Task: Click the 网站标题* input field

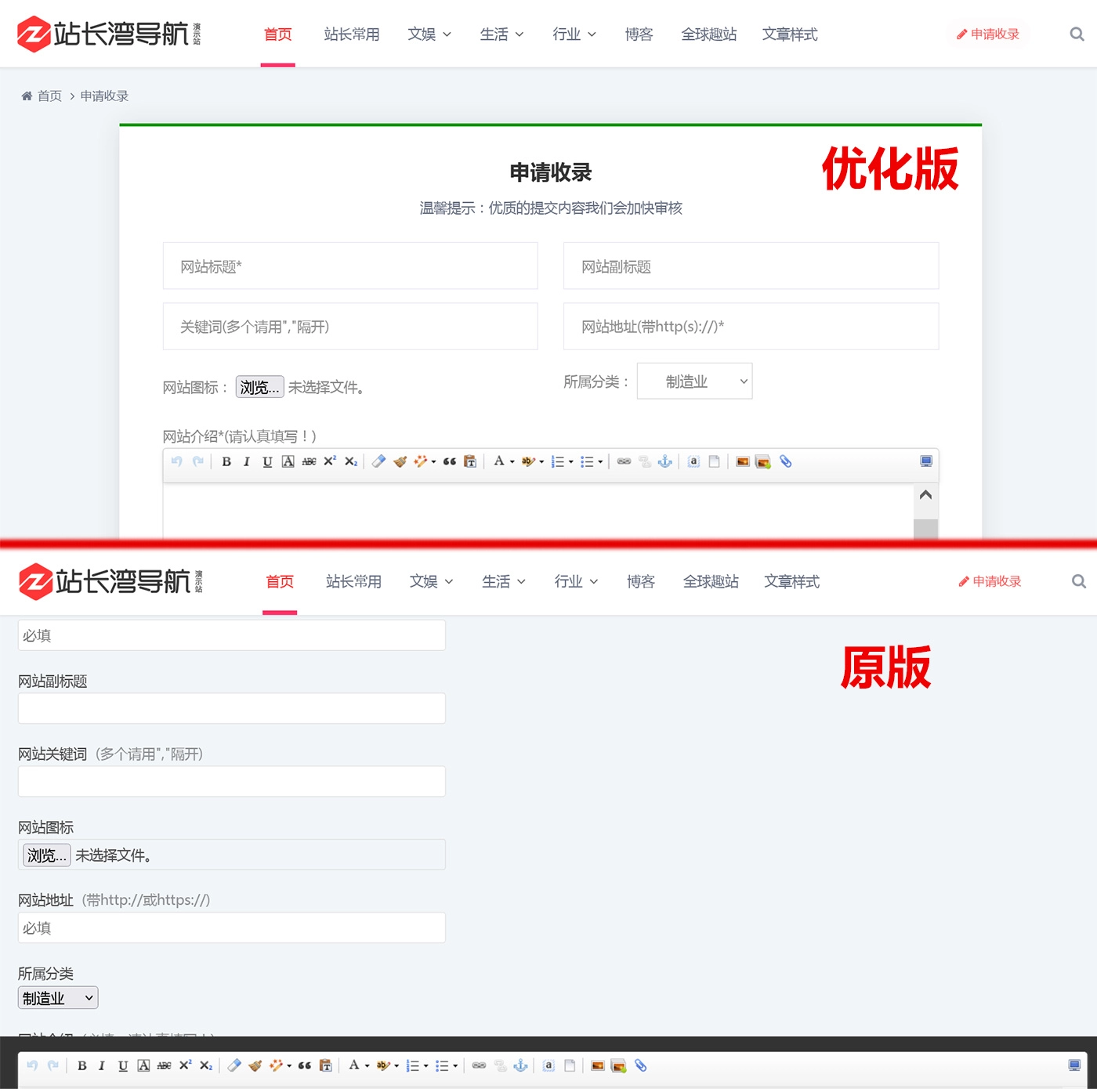Action: point(350,266)
